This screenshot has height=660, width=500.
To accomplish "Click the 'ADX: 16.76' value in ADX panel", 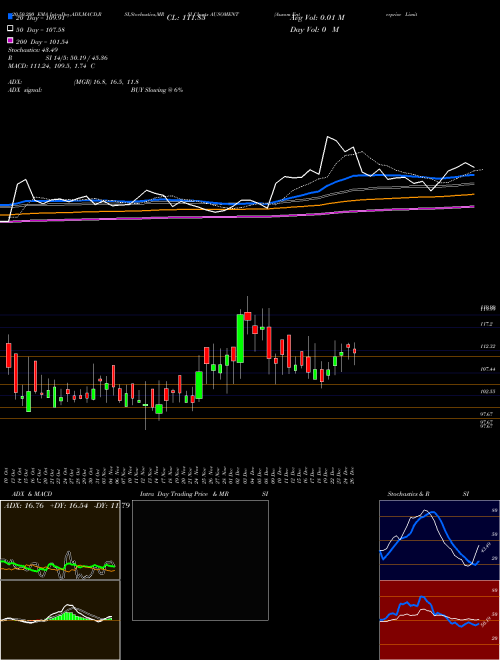I will click(x=23, y=505).
